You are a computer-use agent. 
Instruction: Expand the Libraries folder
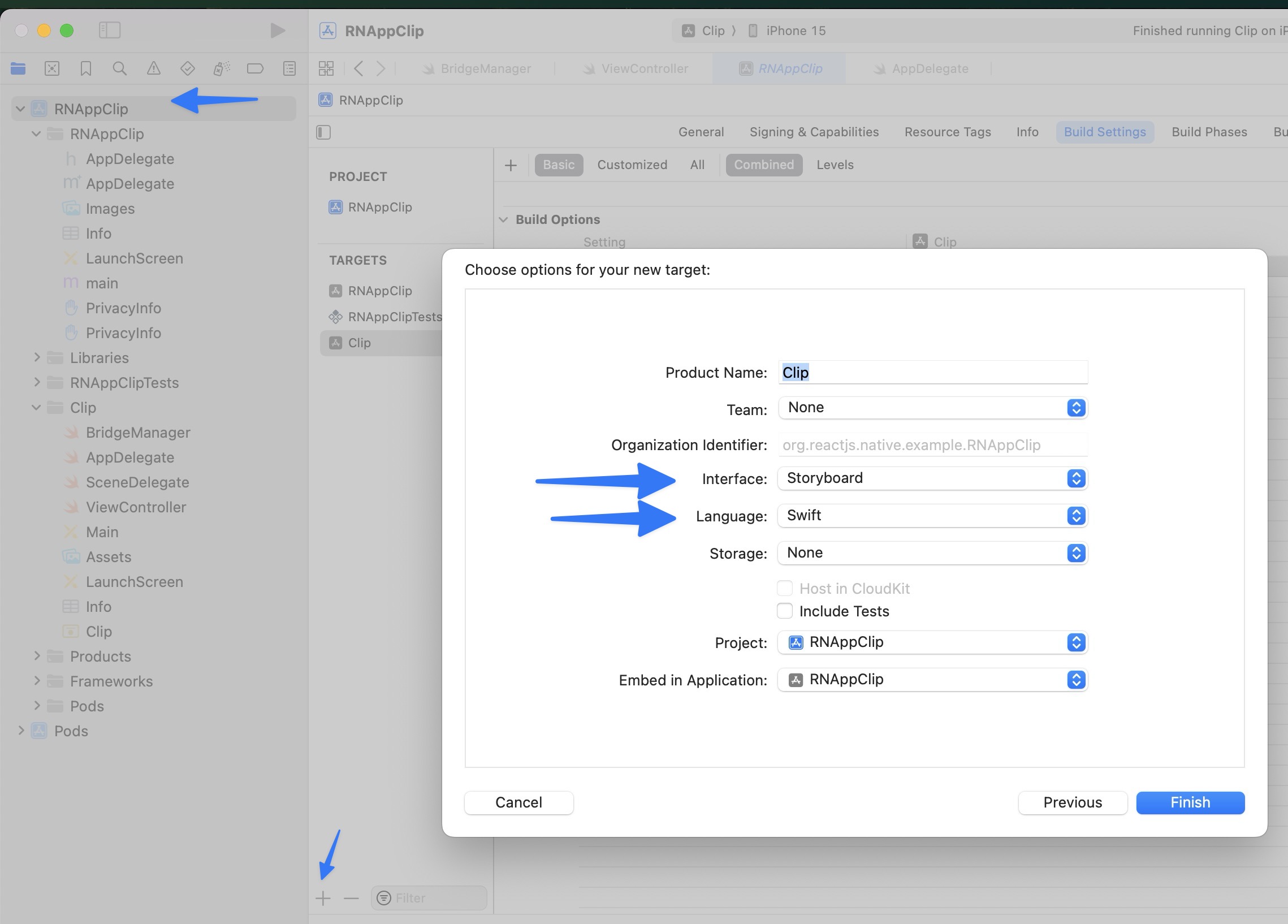point(36,357)
